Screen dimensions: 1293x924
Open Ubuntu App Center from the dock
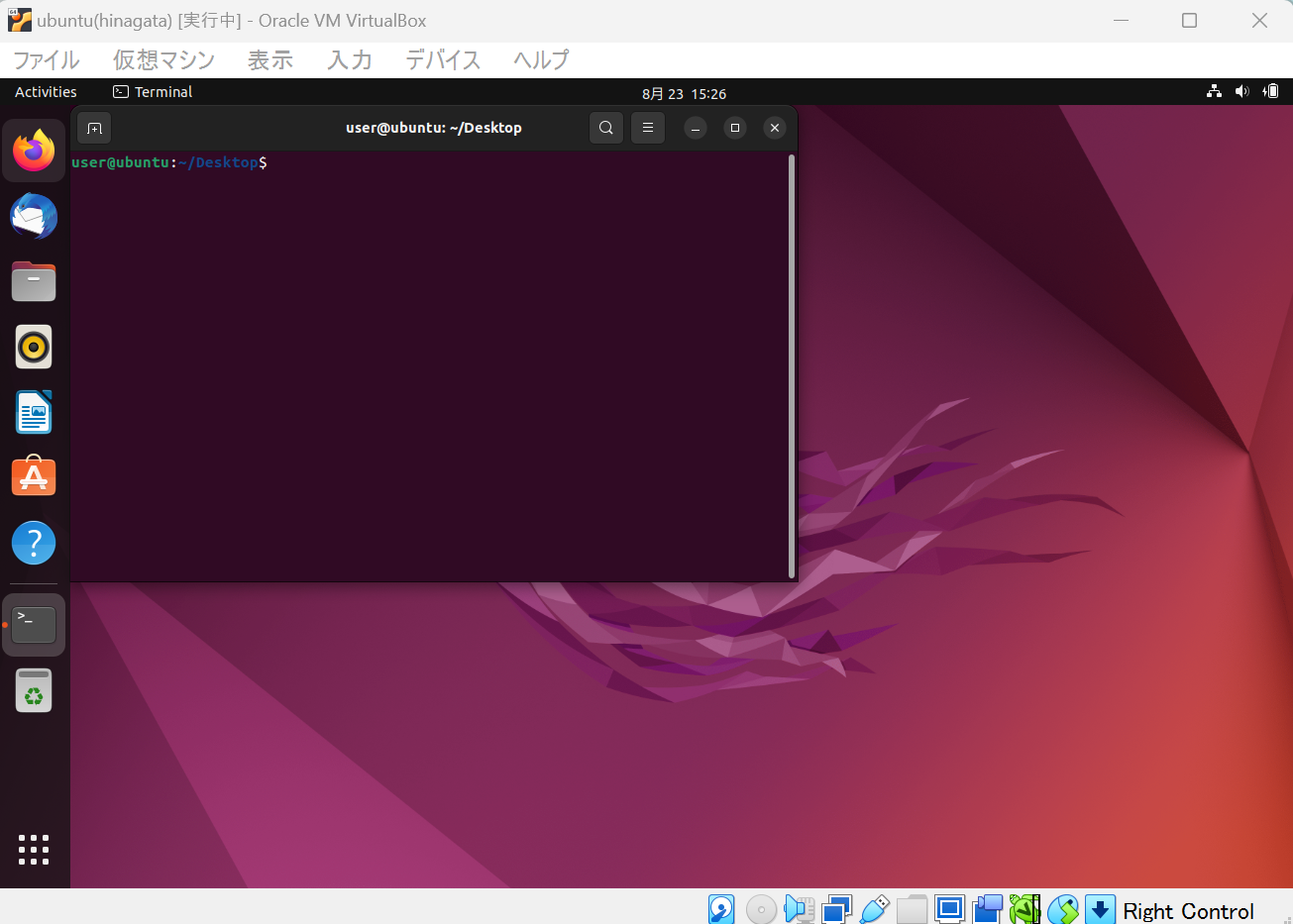point(34,476)
